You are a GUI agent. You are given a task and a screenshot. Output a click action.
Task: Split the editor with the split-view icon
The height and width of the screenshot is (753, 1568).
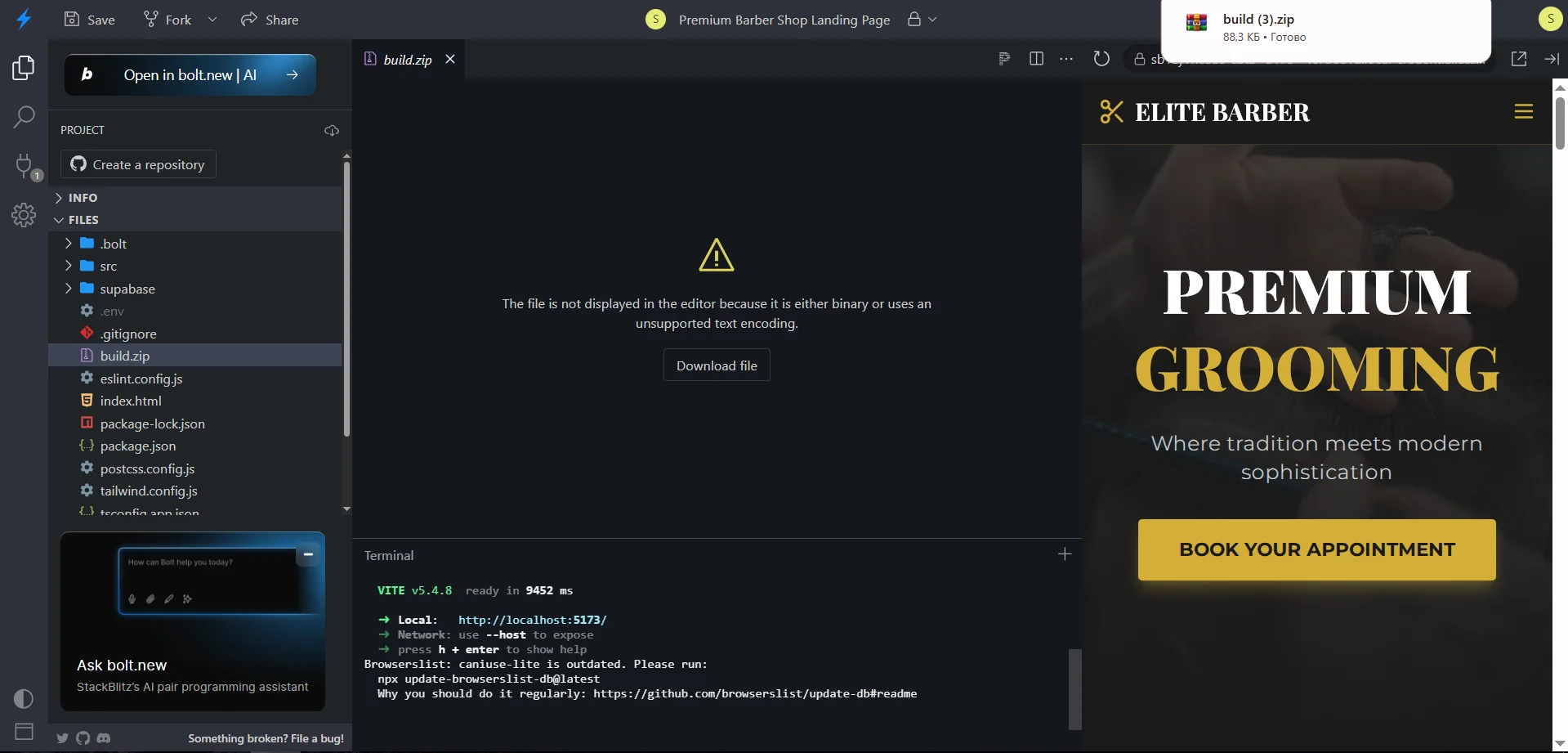pos(1036,58)
